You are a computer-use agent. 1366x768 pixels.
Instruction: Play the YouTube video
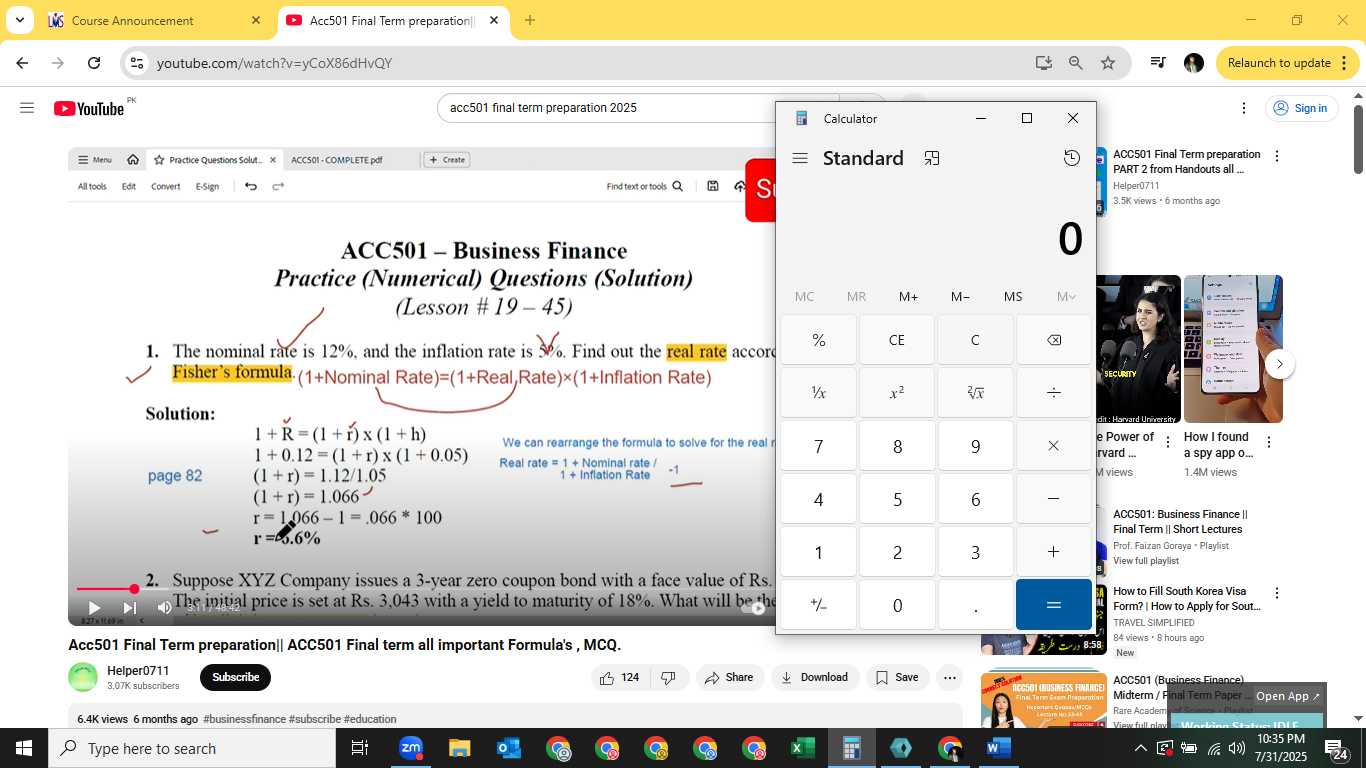94,607
